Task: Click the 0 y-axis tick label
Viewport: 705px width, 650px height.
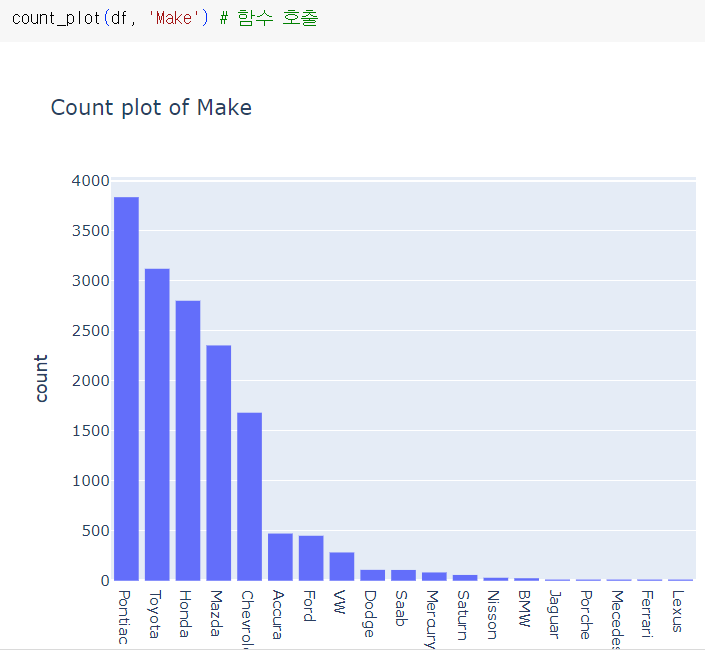Action: pyautogui.click(x=105, y=581)
